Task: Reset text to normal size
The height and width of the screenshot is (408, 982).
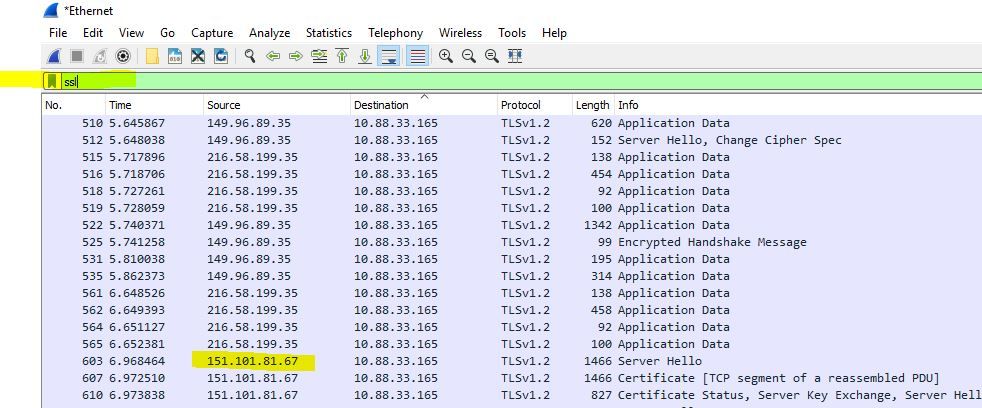Action: (x=492, y=56)
